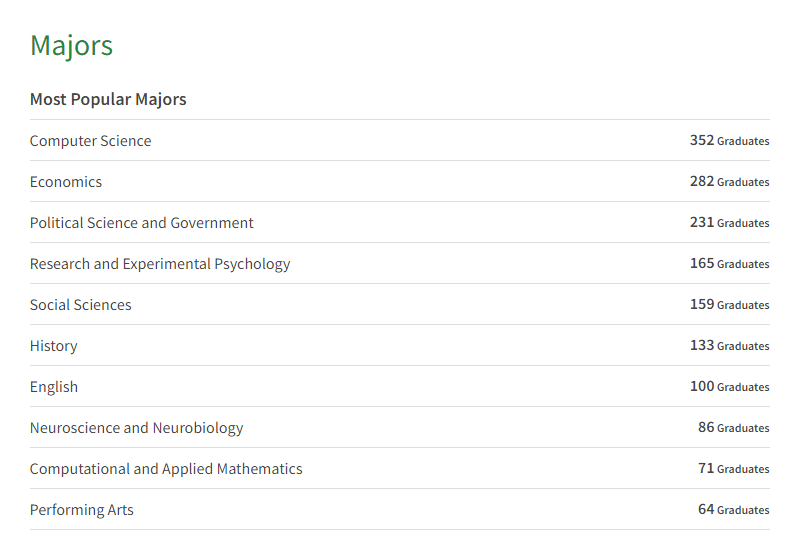
Task: Open the Computer Science major
Action: 90,141
